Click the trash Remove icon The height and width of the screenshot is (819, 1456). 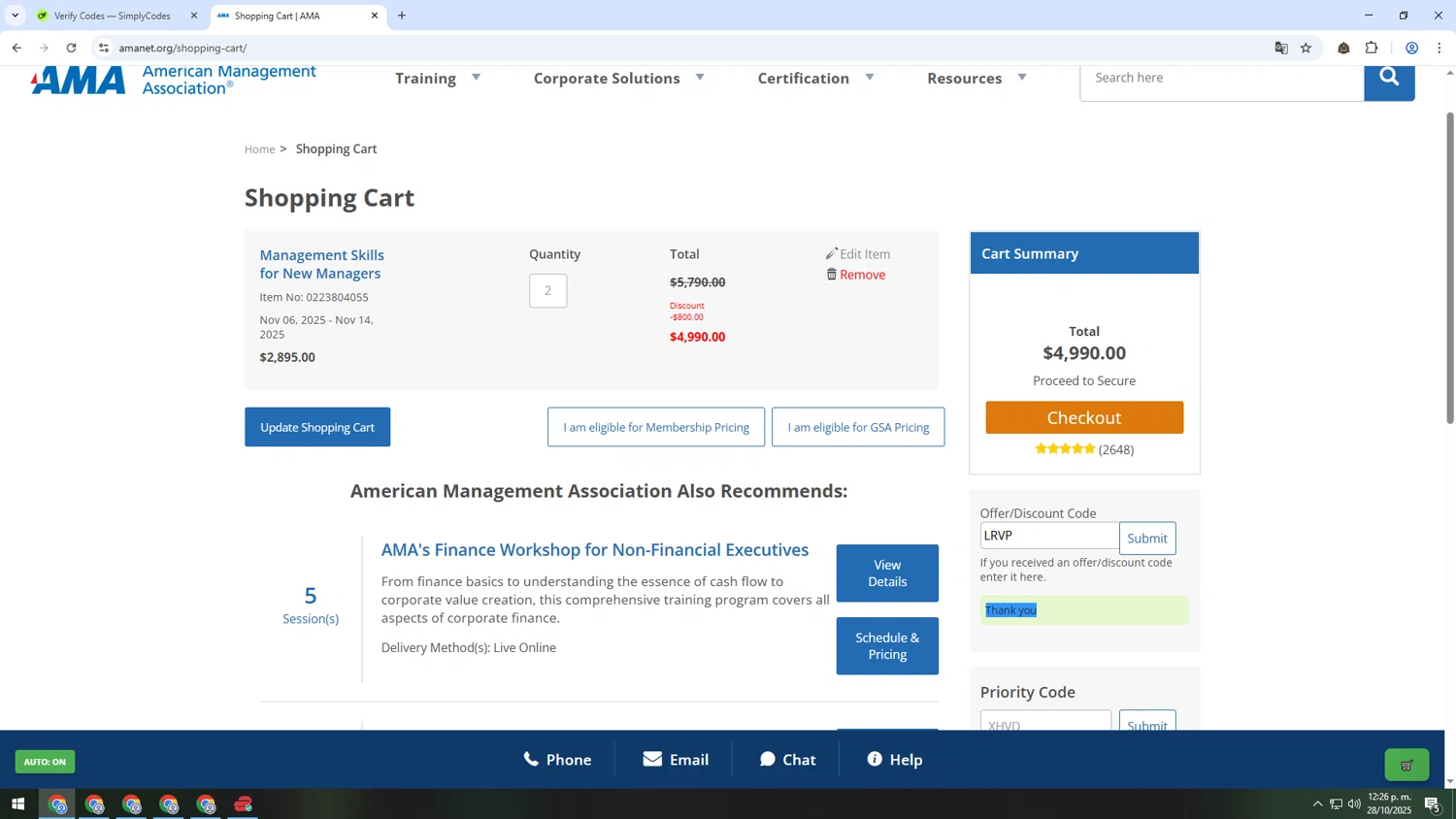click(832, 275)
